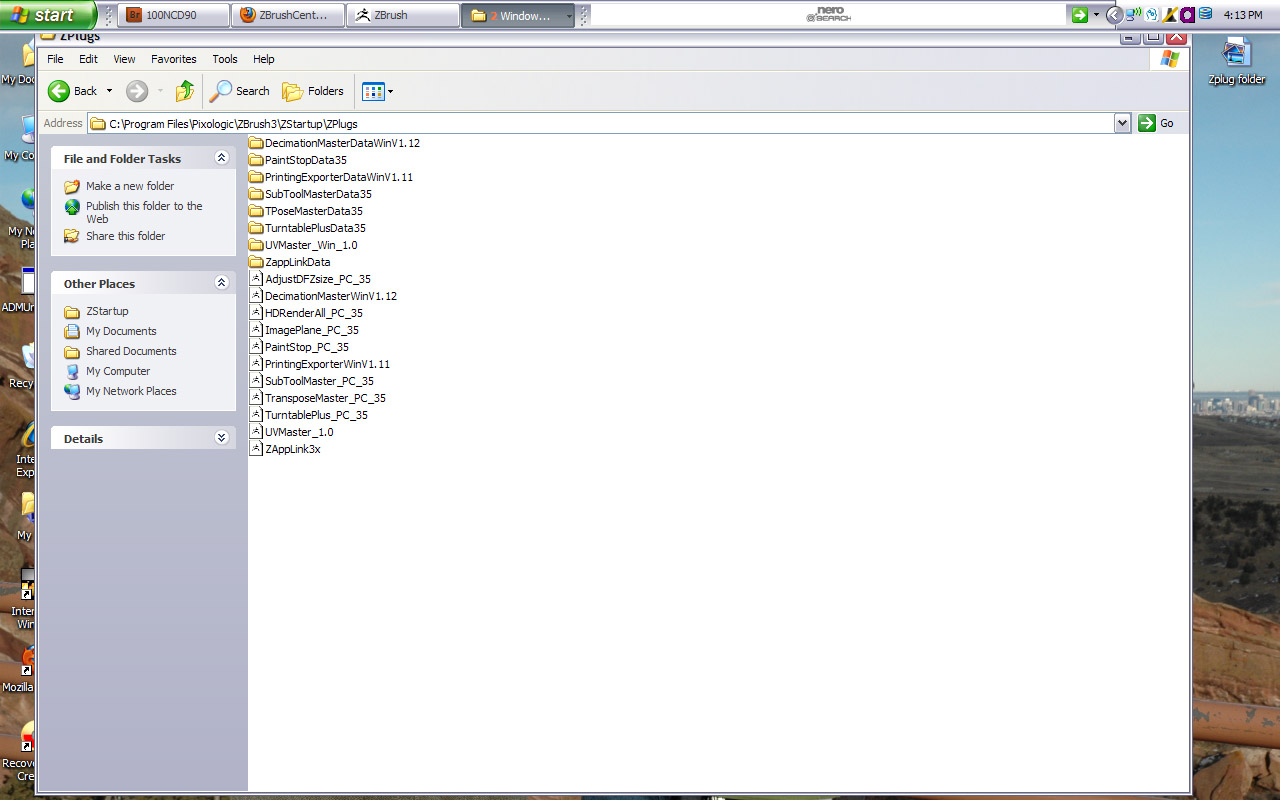The width and height of the screenshot is (1280, 800).
Task: Open ZStartup in Other Places
Action: [x=107, y=311]
